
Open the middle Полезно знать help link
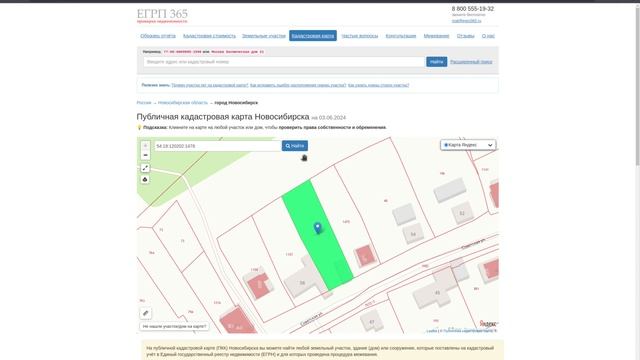[x=298, y=85]
